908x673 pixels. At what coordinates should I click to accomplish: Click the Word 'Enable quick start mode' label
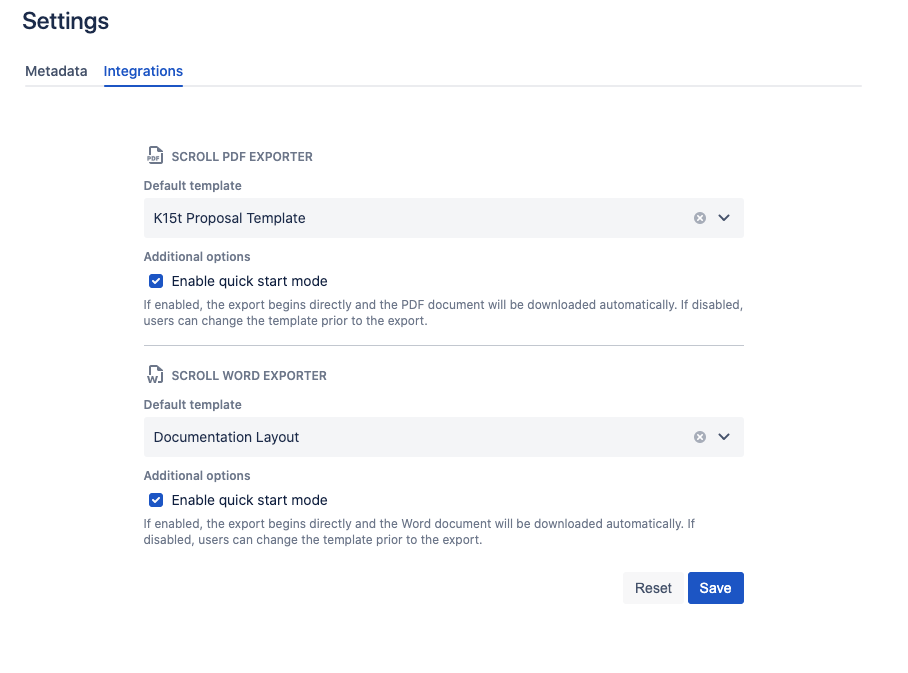tap(249, 500)
